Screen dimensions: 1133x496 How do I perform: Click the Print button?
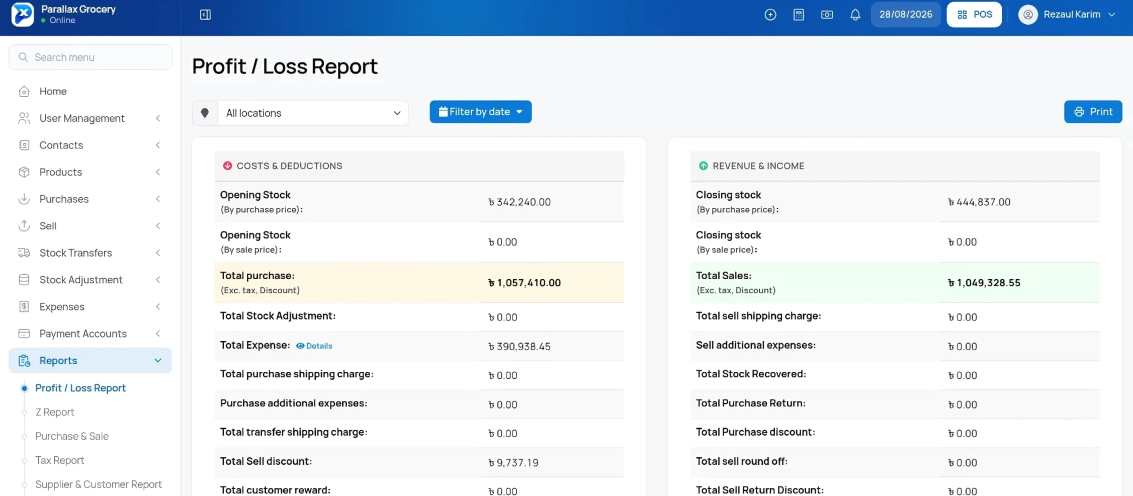[x=1093, y=112]
